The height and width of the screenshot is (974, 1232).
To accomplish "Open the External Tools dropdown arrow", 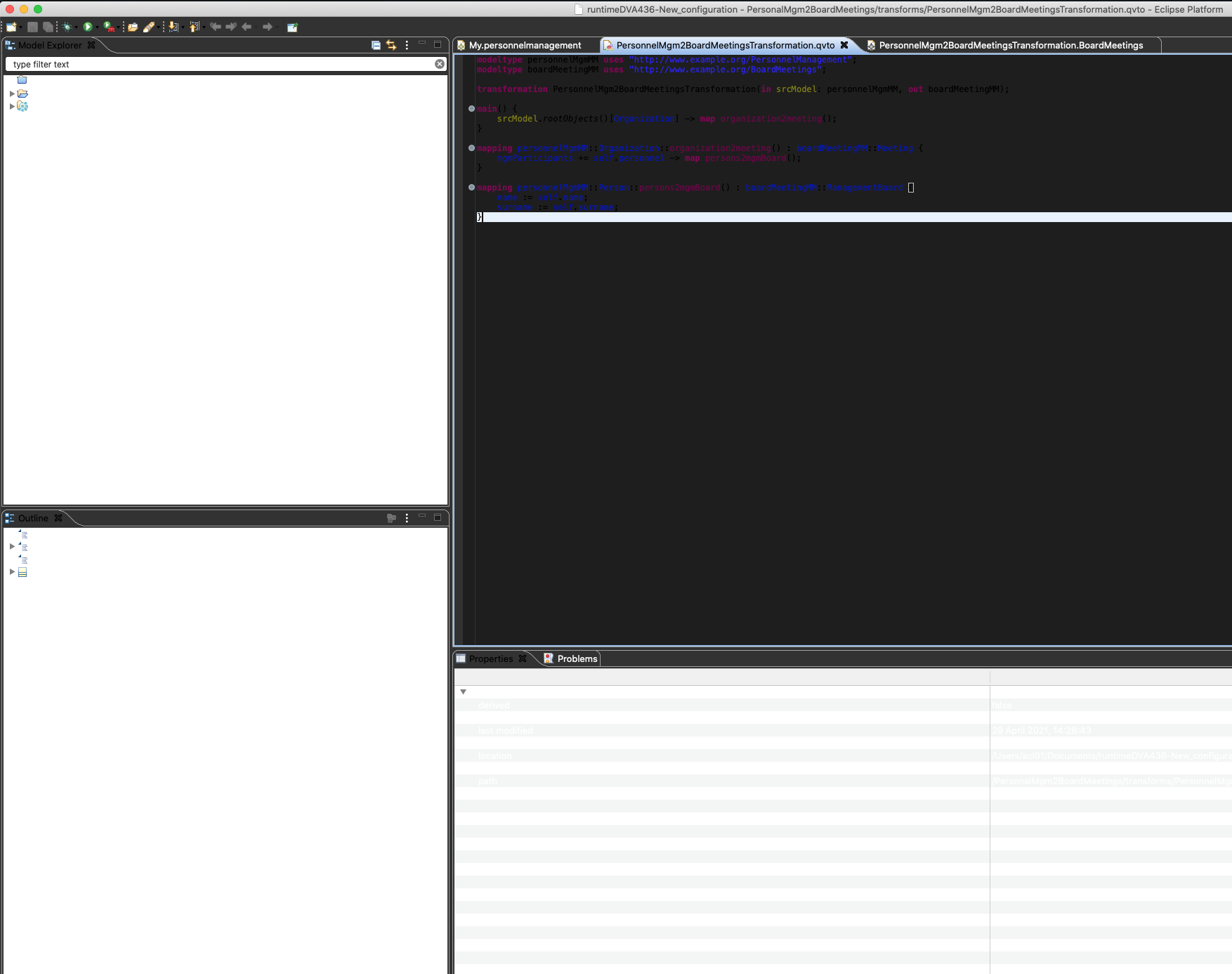I will [x=118, y=27].
